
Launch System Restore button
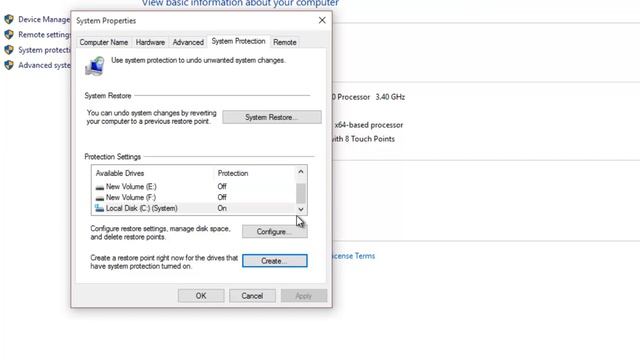pos(272,117)
